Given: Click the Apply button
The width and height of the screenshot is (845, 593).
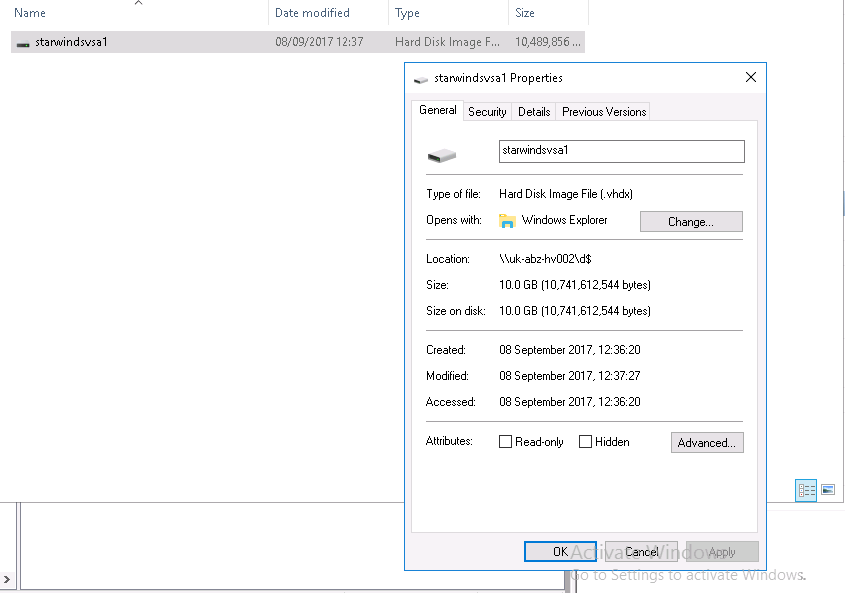Looking at the screenshot, I should 722,551.
